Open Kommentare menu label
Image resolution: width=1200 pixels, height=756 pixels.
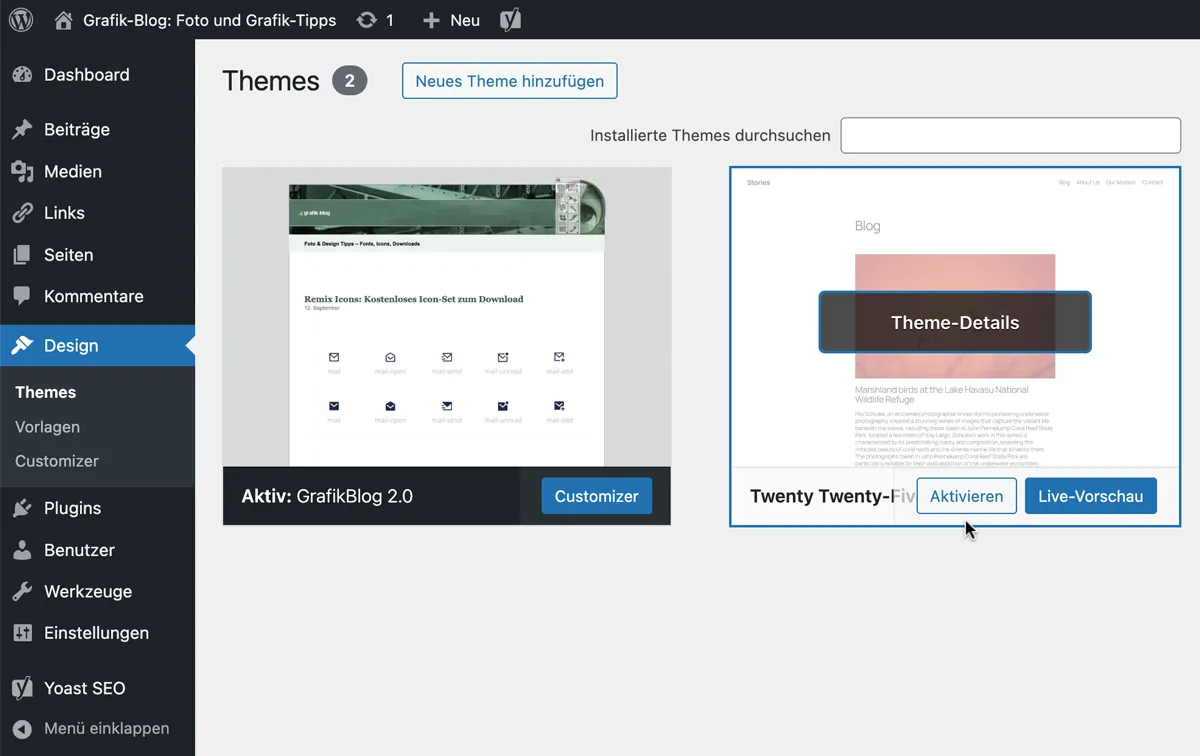[94, 297]
